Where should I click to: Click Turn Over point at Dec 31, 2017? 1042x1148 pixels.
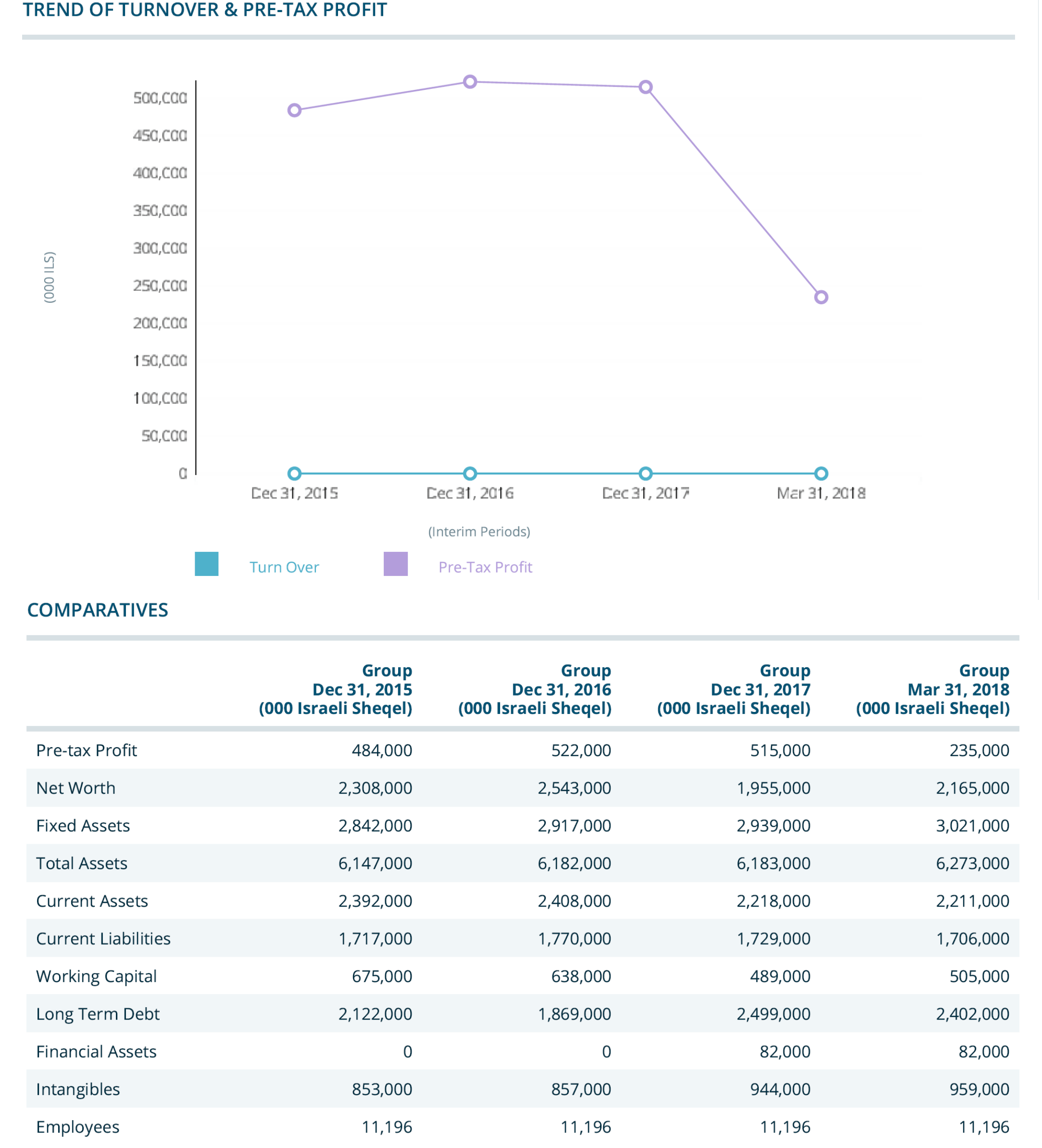(645, 474)
